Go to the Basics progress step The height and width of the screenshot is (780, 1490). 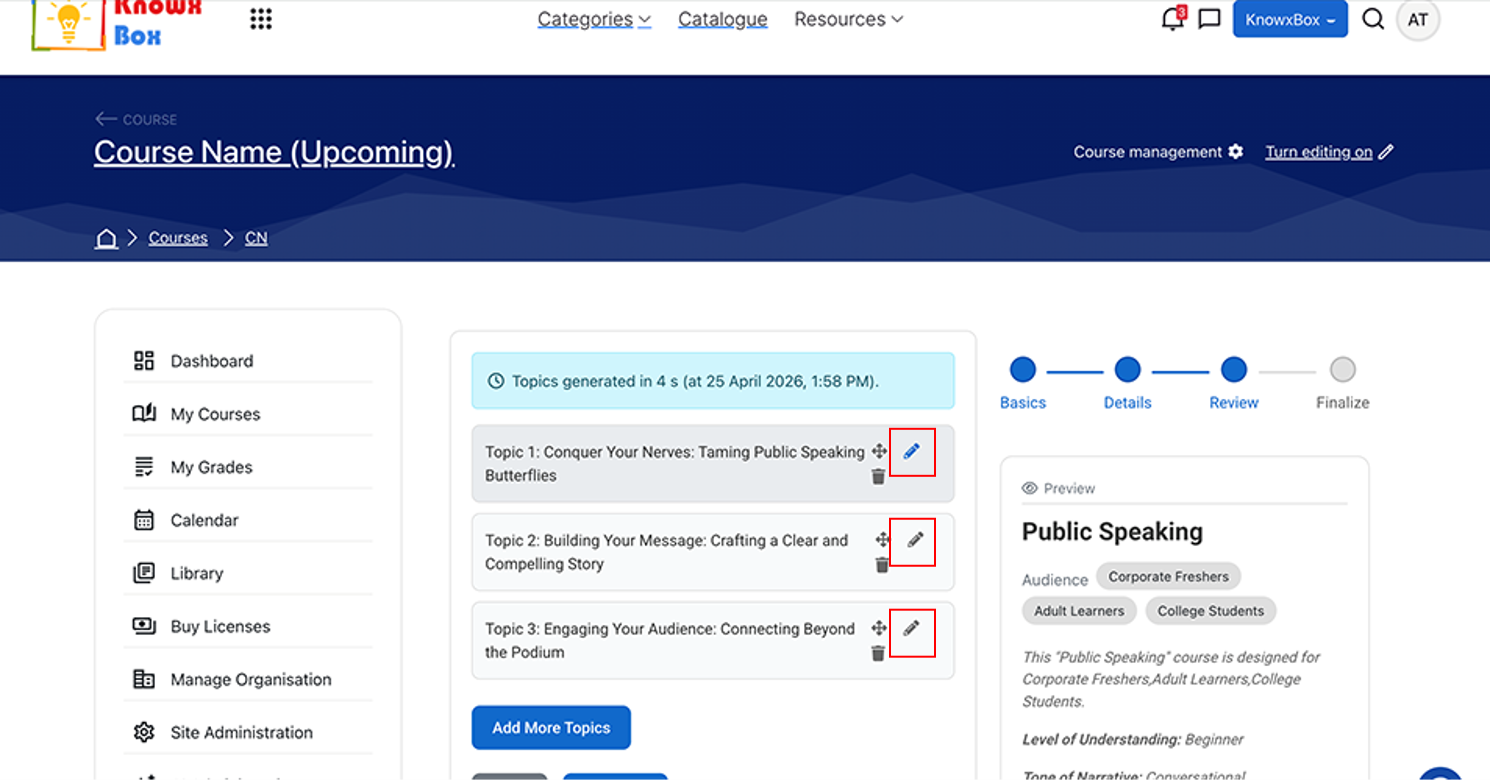pos(1023,384)
